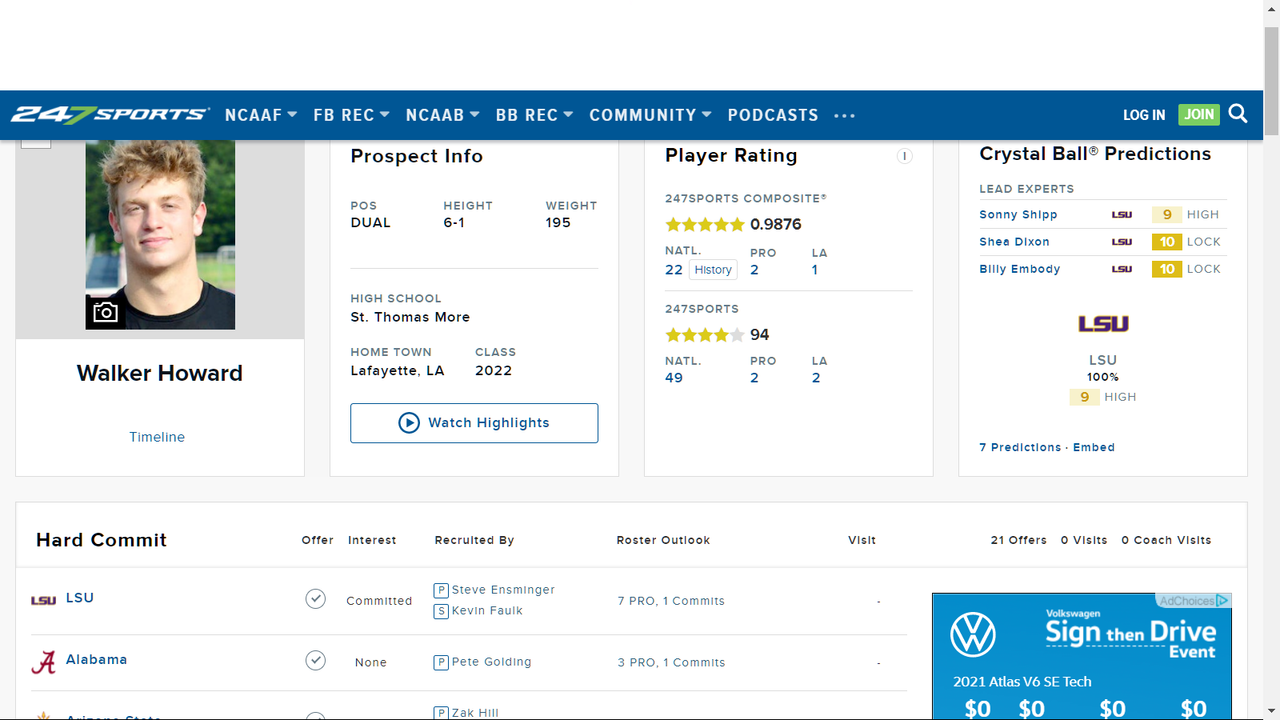This screenshot has height=720, width=1280.
Task: Select the 21 Offers count text
Action: (x=1018, y=540)
